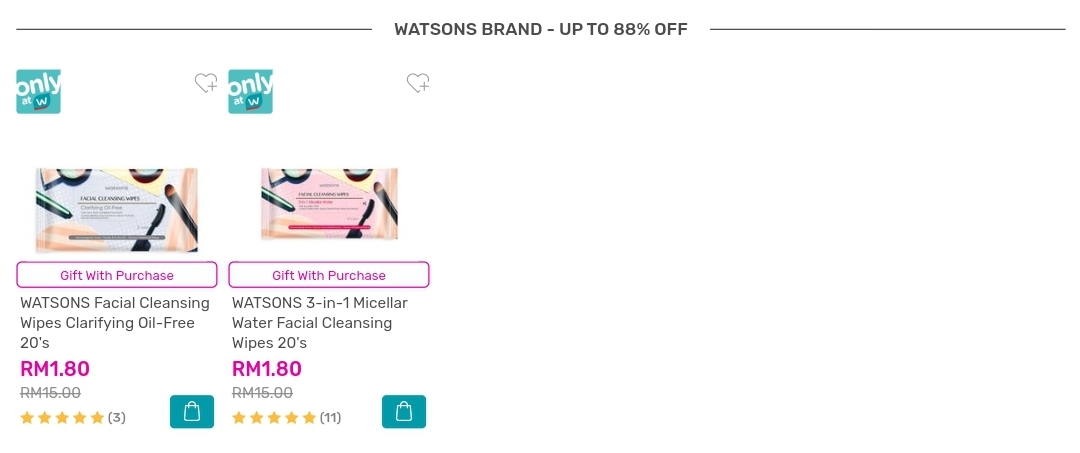Click 'only at W' badge on Clarifying Oil-Free wipes
Image resolution: width=1080 pixels, height=453 pixels.
tap(39, 91)
